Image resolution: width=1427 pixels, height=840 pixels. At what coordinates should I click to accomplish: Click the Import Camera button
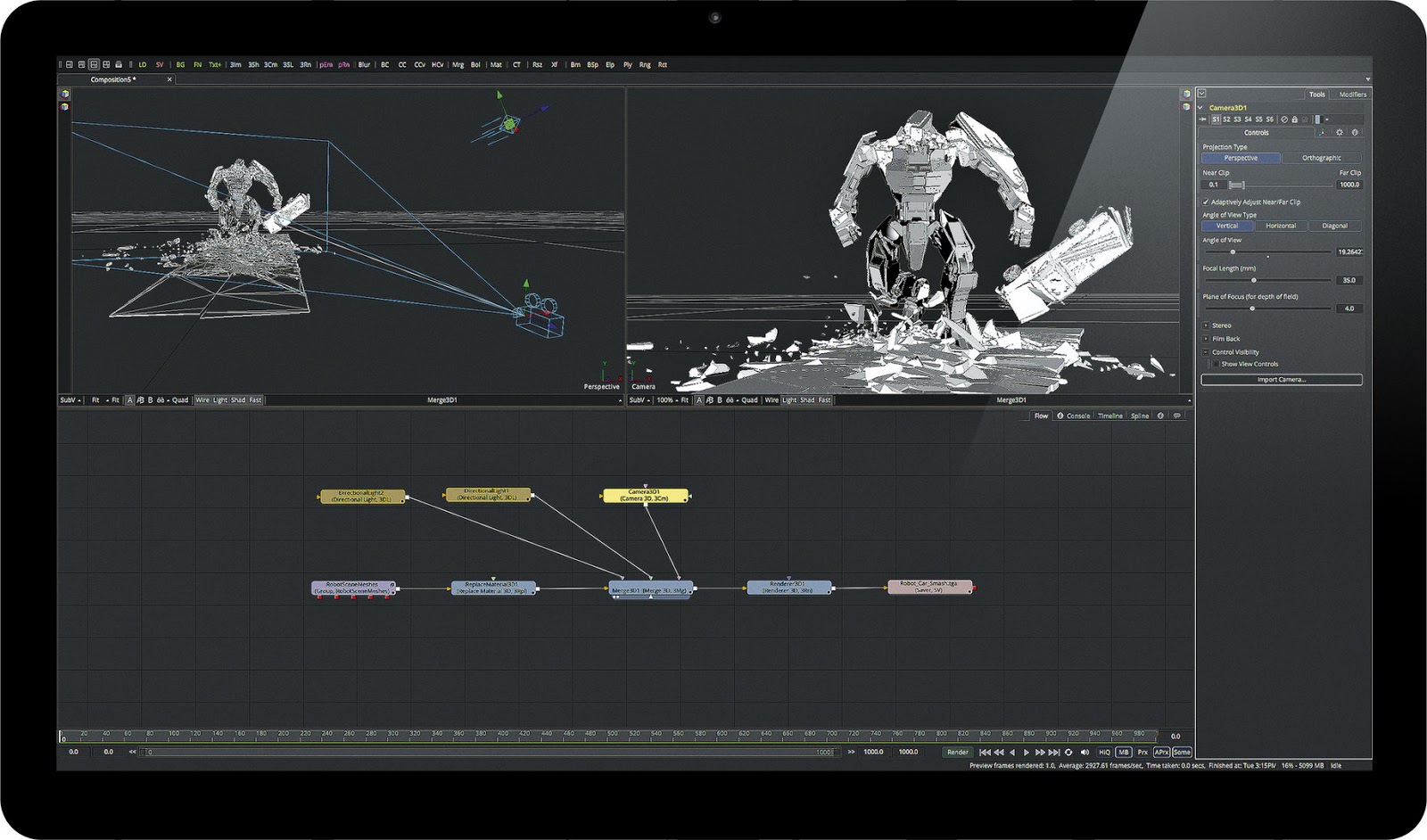(1280, 379)
